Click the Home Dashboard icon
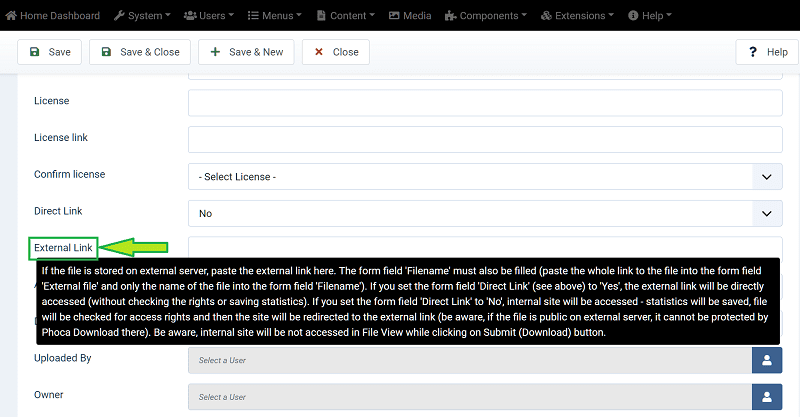 (12, 16)
